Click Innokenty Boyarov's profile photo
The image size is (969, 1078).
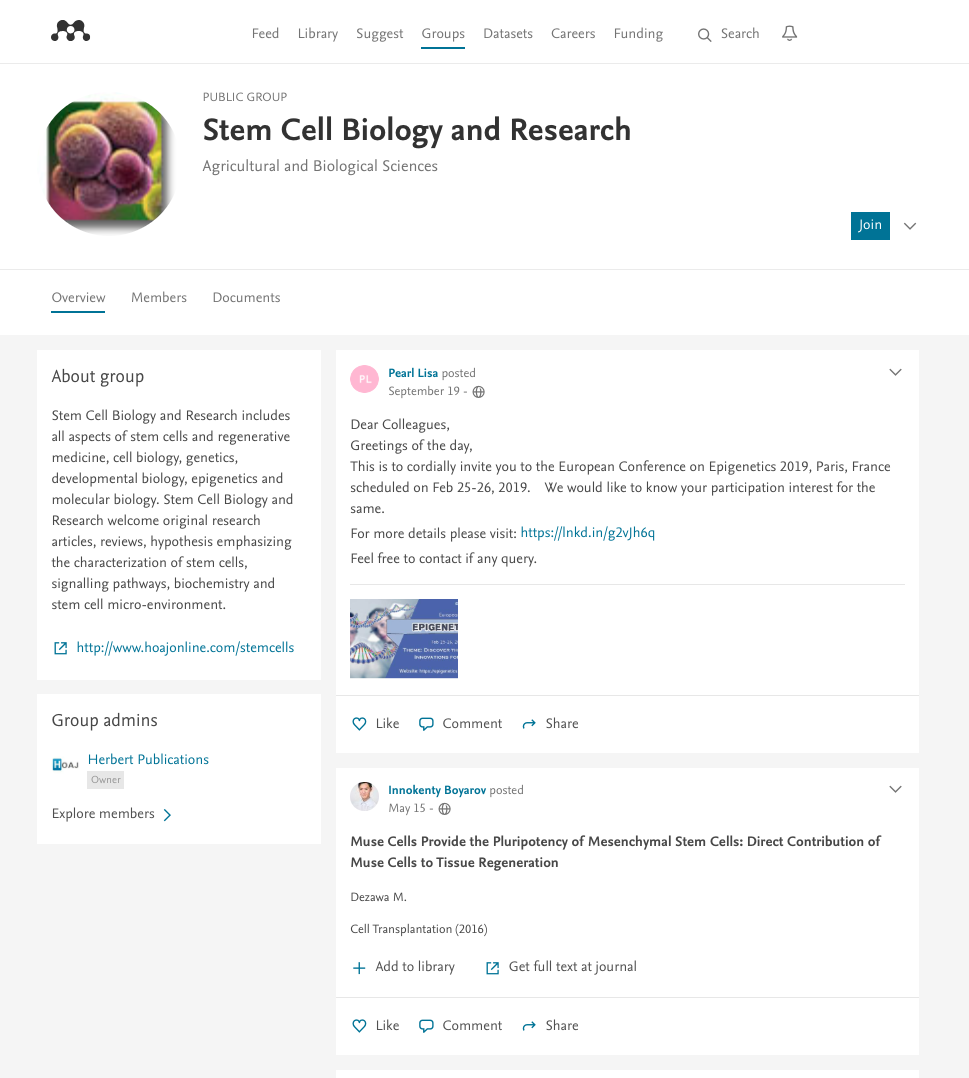pyautogui.click(x=365, y=796)
